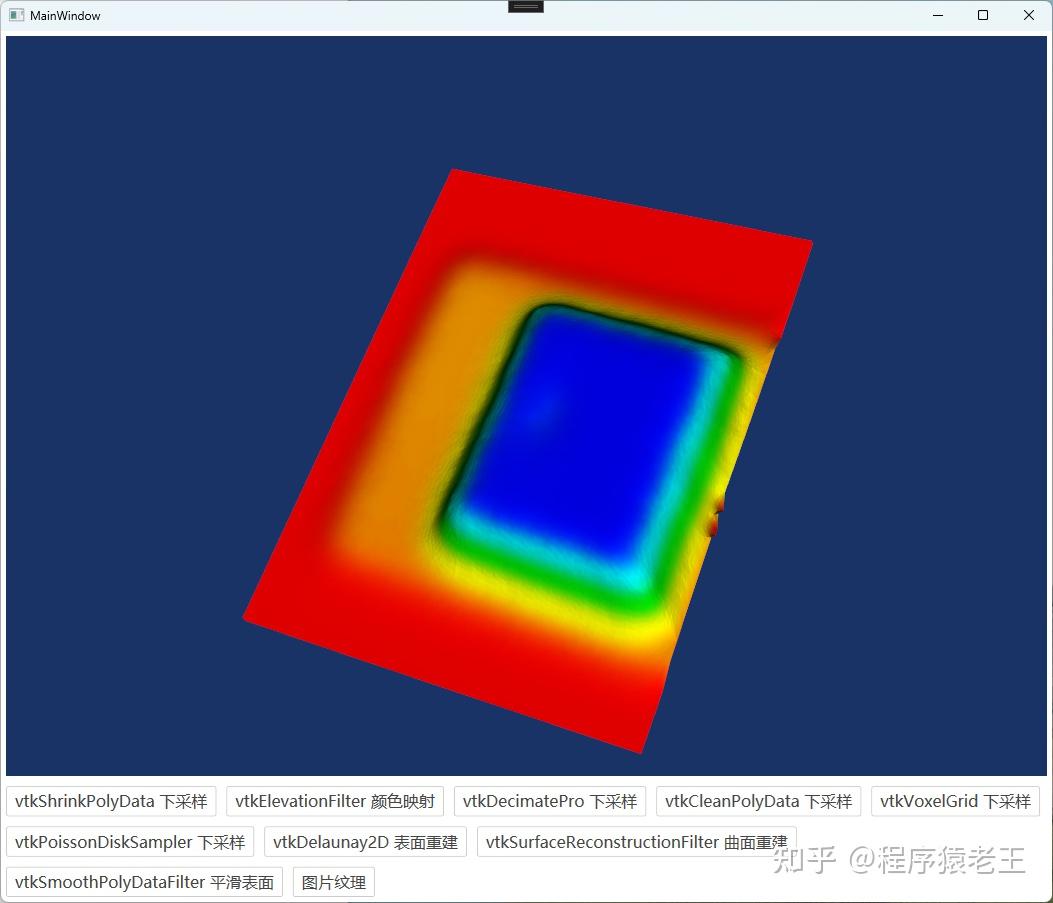Maximize the MainWindow application
Image resolution: width=1053 pixels, height=903 pixels.
pos(983,15)
